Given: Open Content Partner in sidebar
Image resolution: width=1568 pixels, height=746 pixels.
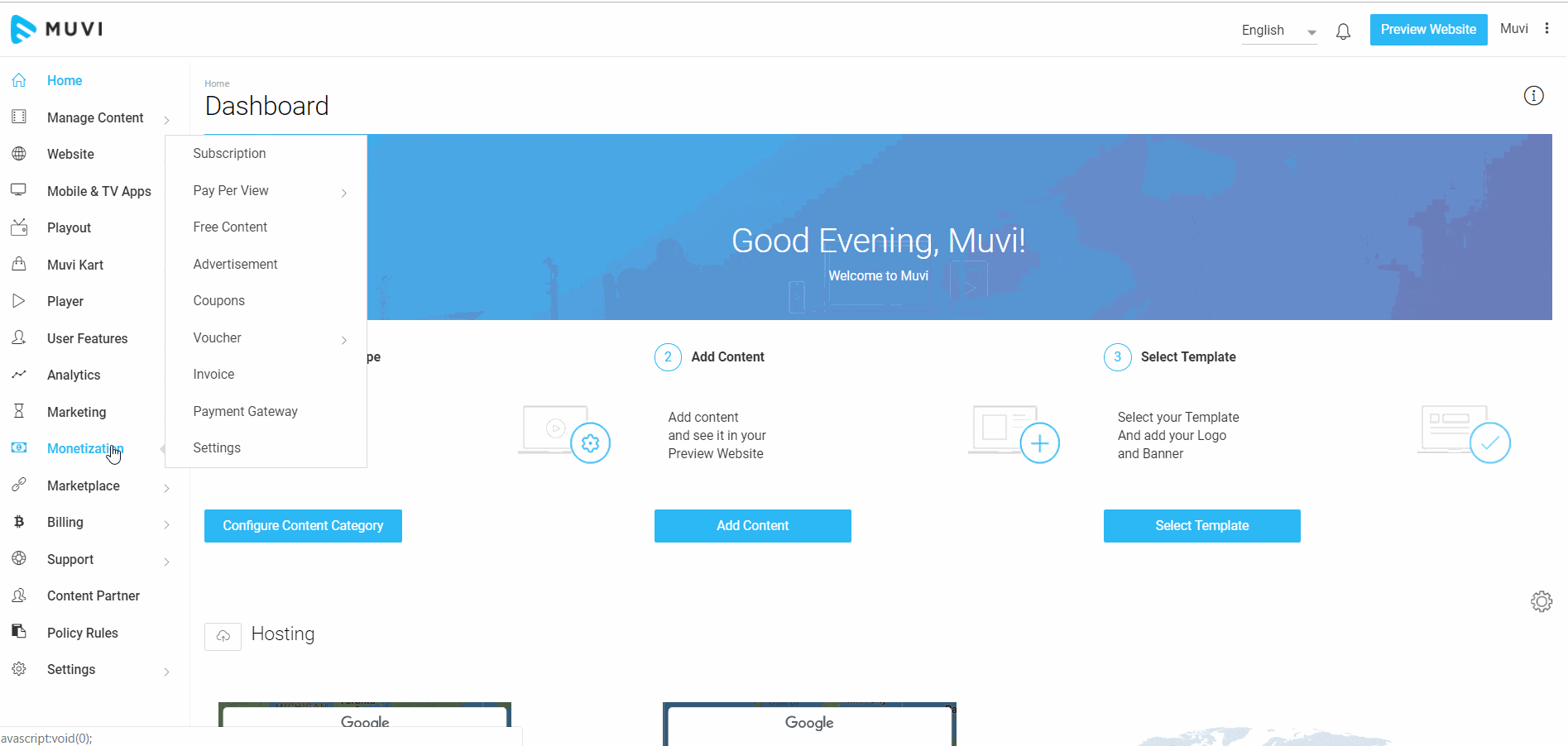Looking at the screenshot, I should click(94, 595).
